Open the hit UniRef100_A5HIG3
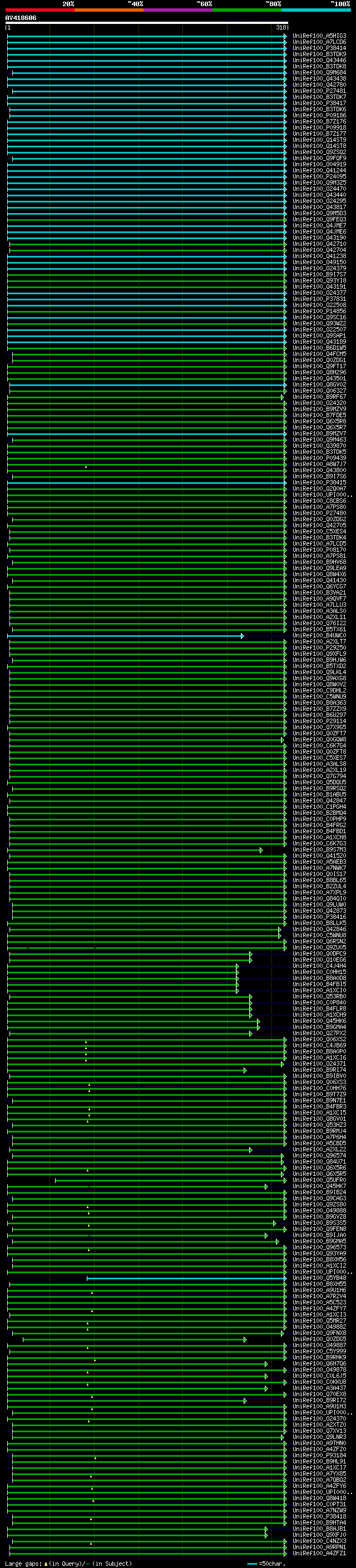The height and width of the screenshot is (1568, 356). coord(319,36)
